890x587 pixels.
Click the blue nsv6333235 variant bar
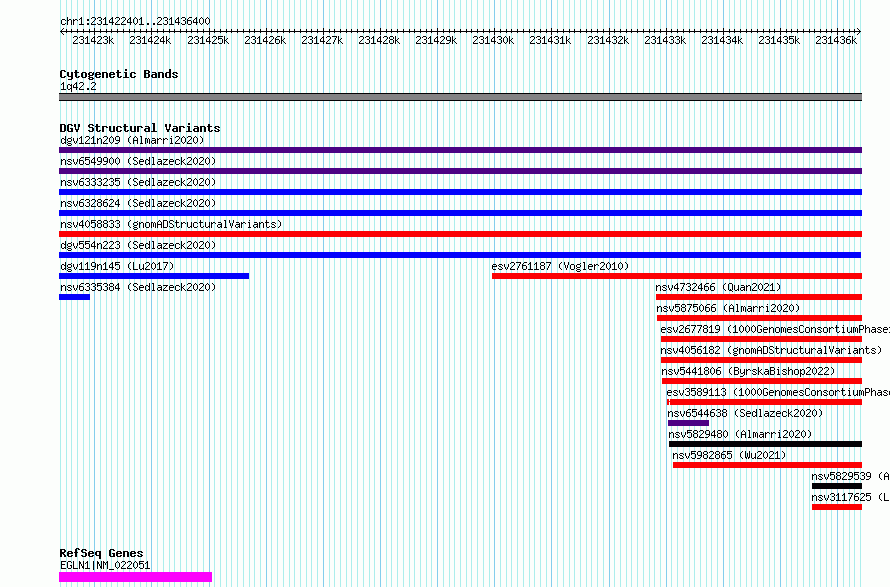pos(460,192)
